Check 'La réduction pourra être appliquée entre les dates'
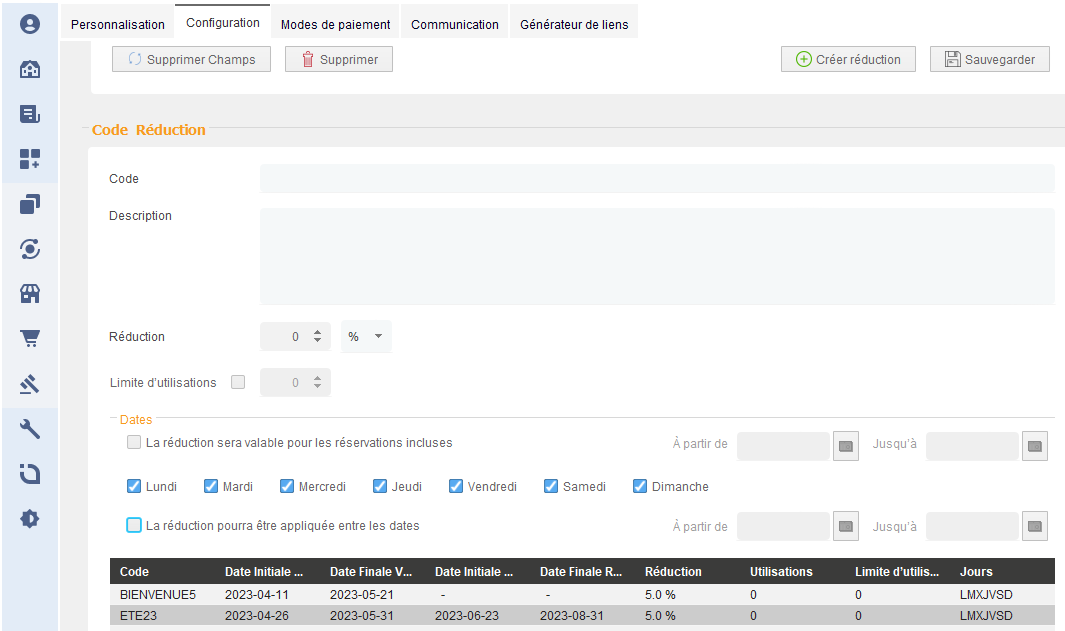 pyautogui.click(x=134, y=525)
